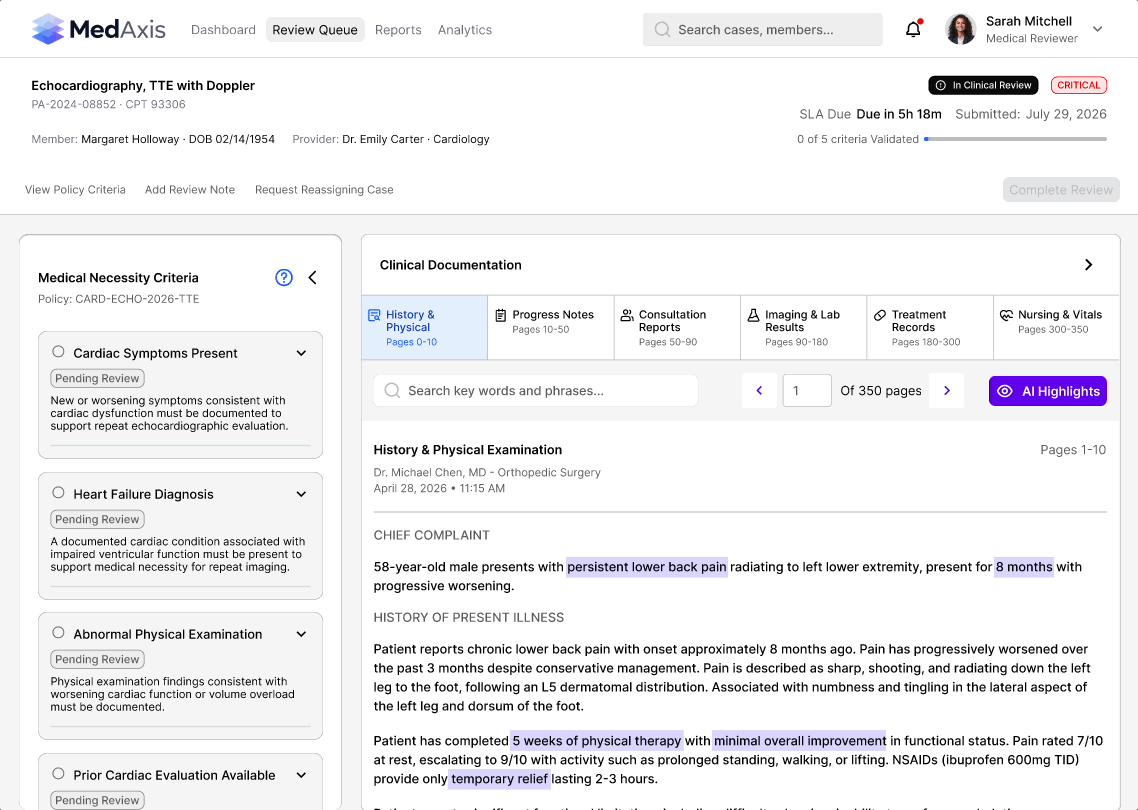
Task: Switch to the History & Physical tab
Action: tap(425, 327)
